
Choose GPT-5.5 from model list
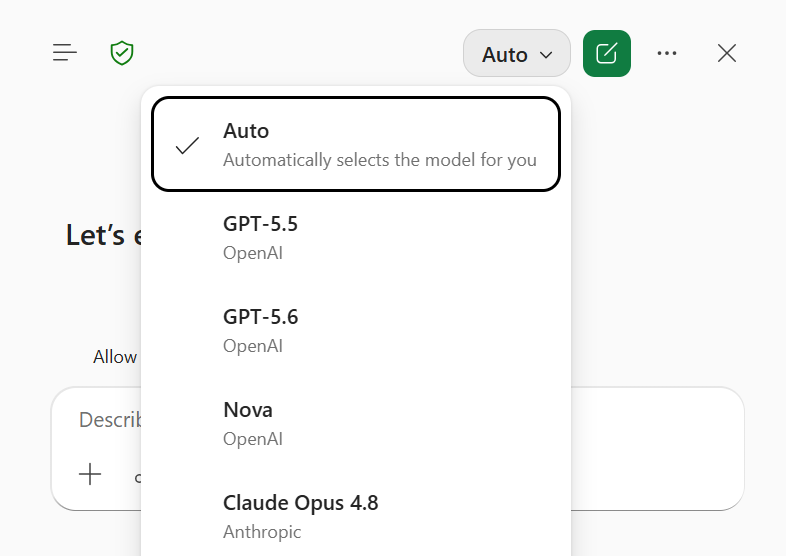click(356, 238)
